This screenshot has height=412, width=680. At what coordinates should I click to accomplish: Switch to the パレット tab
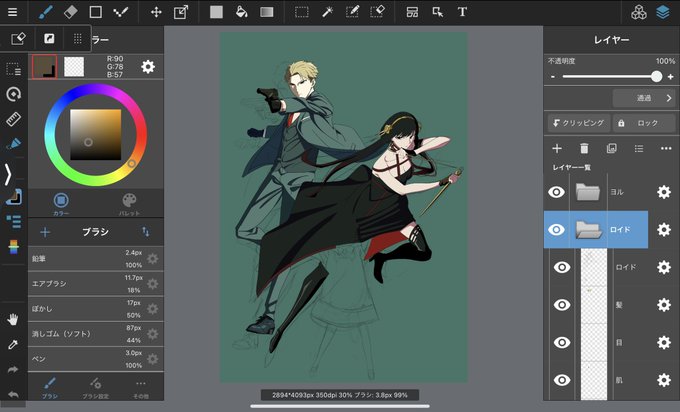[129, 204]
